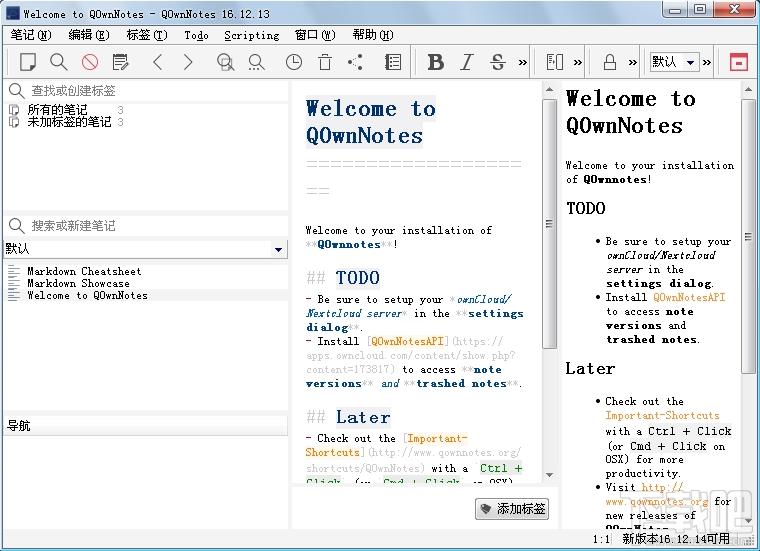760x551 pixels.
Task: Click the replace text magnifier icon
Action: coord(256,62)
